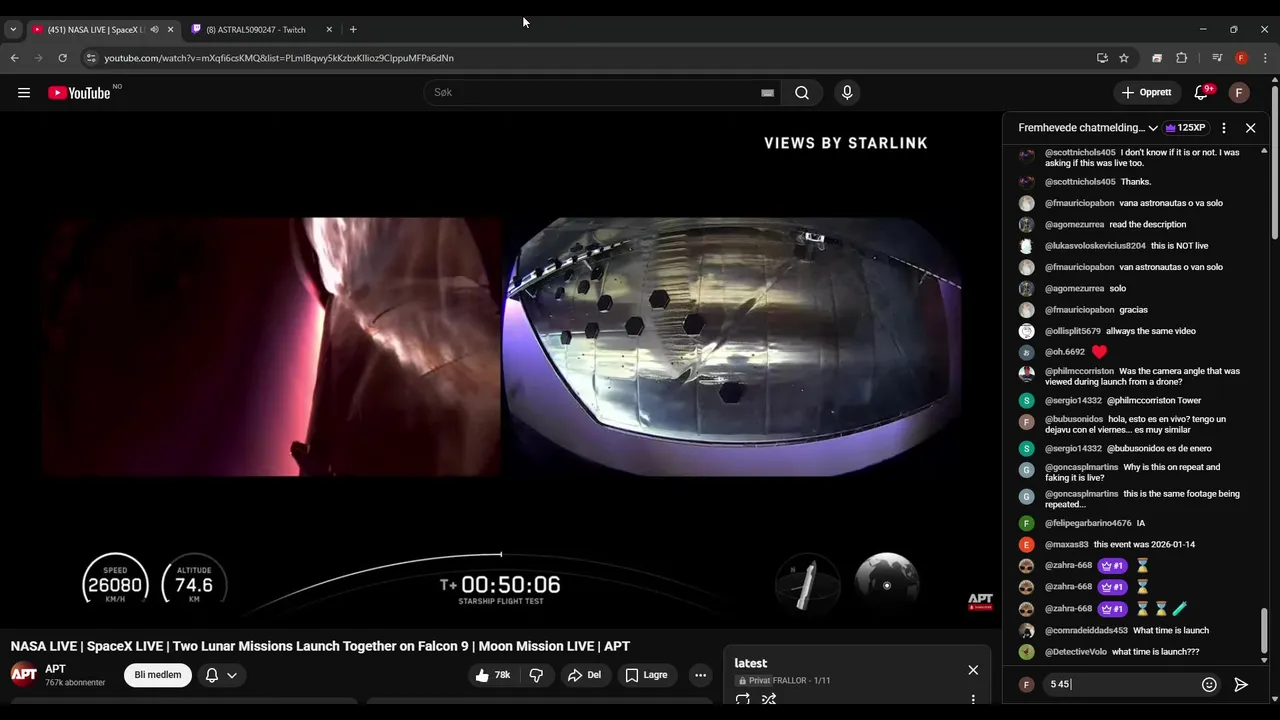Dislike the video with thumbs down
1280x720 pixels.
point(536,675)
